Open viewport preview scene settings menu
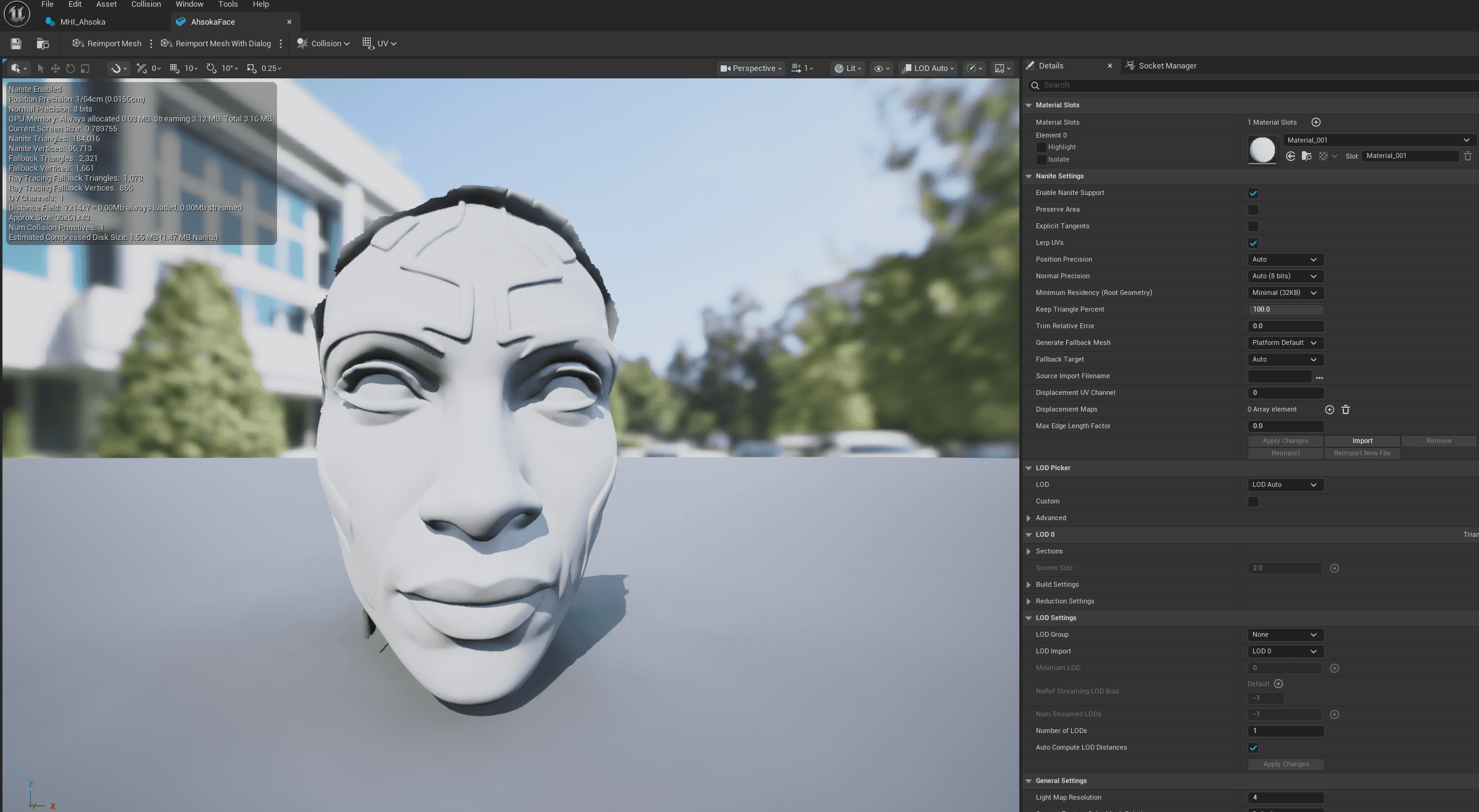The width and height of the screenshot is (1479, 812). pyautogui.click(x=1003, y=68)
